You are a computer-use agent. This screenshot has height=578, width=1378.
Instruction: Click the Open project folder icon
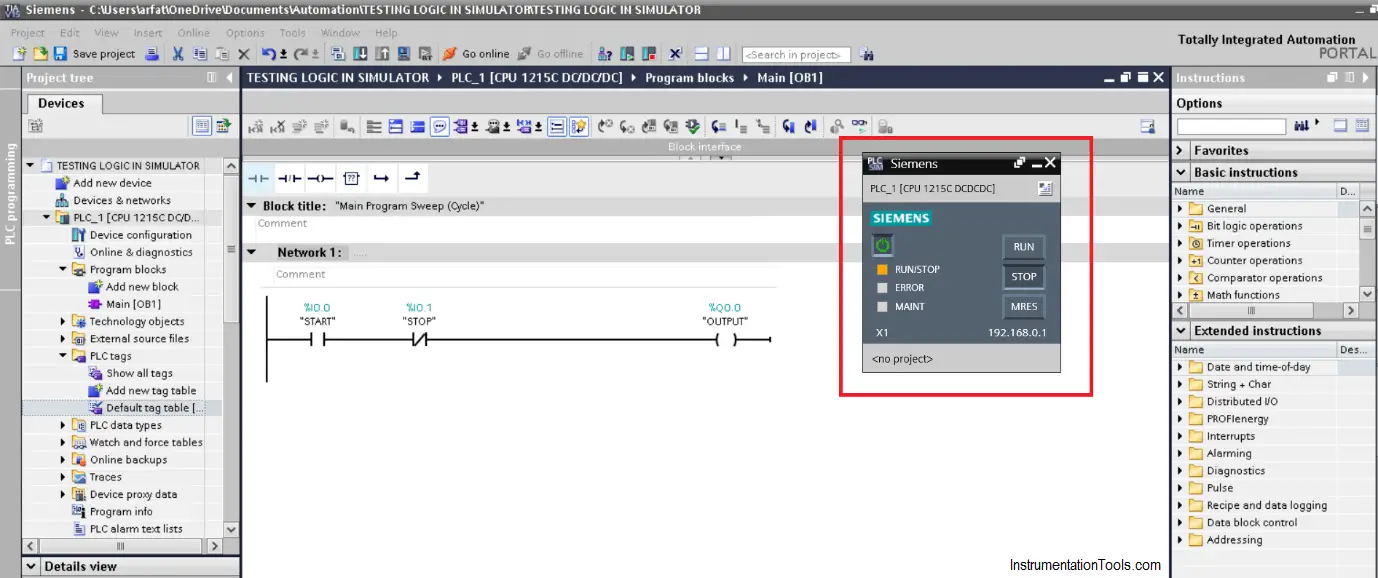(41, 54)
